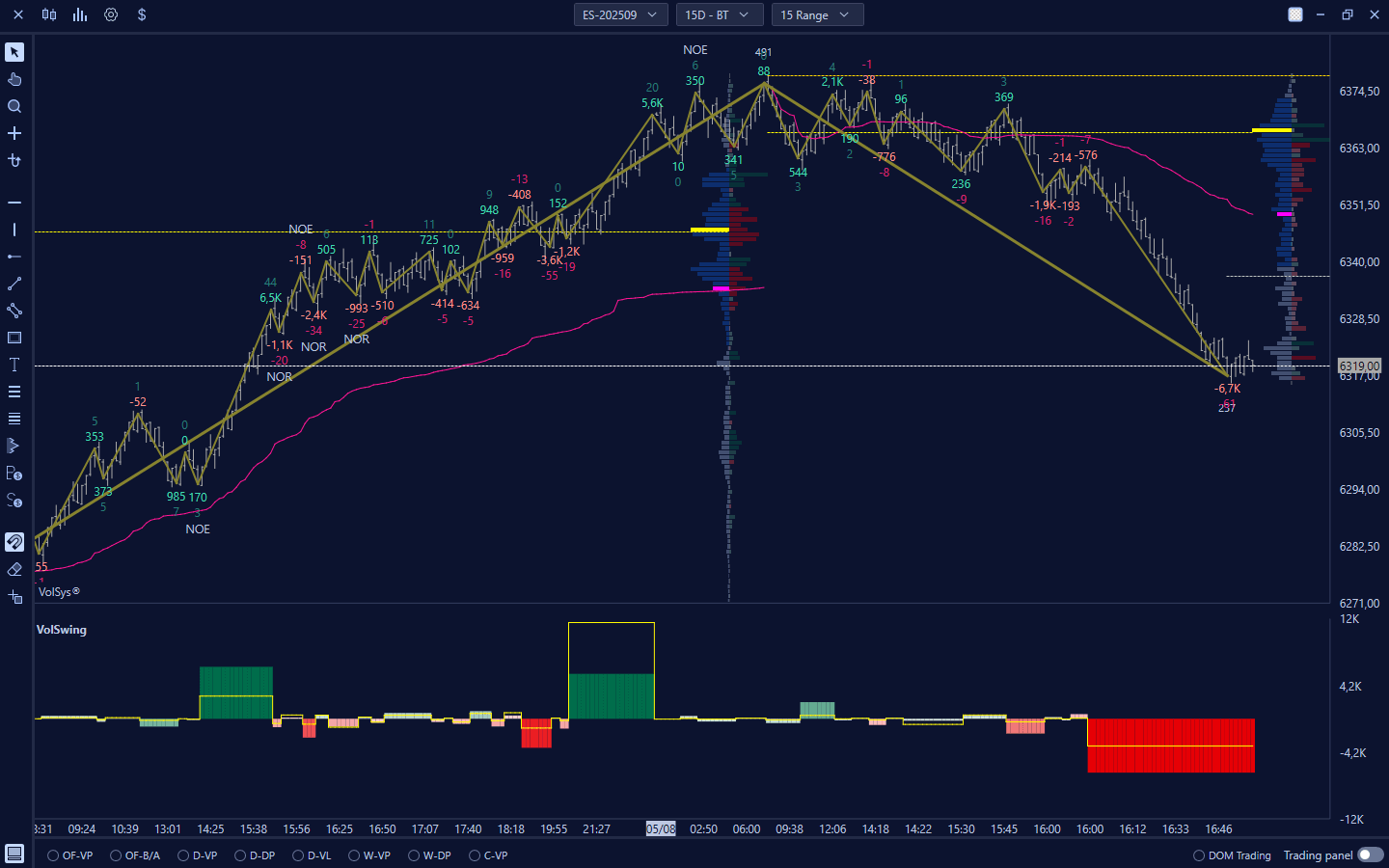Click the VolSwing indicator label
The height and width of the screenshot is (868, 1389).
click(x=62, y=630)
